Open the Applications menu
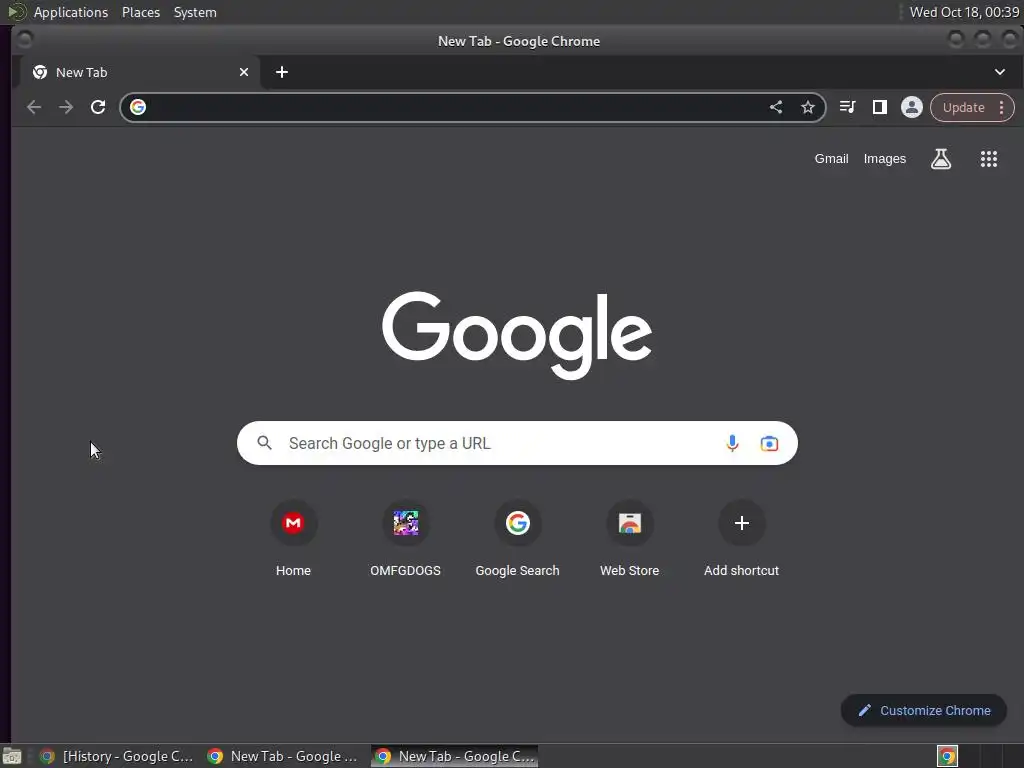 (x=71, y=12)
